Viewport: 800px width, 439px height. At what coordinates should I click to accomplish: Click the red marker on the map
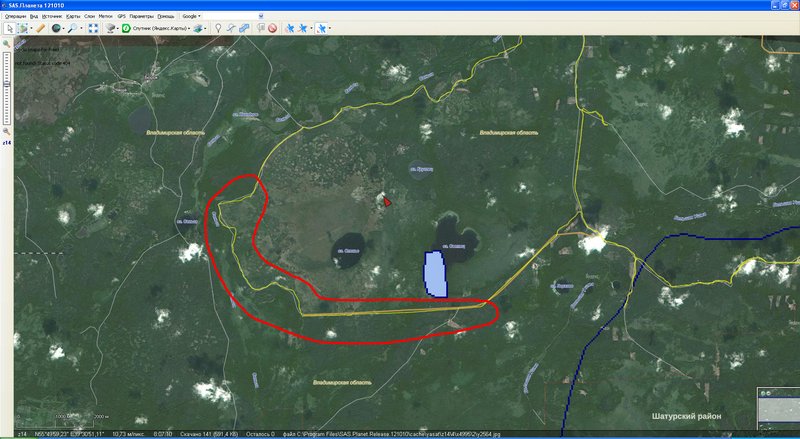[387, 201]
